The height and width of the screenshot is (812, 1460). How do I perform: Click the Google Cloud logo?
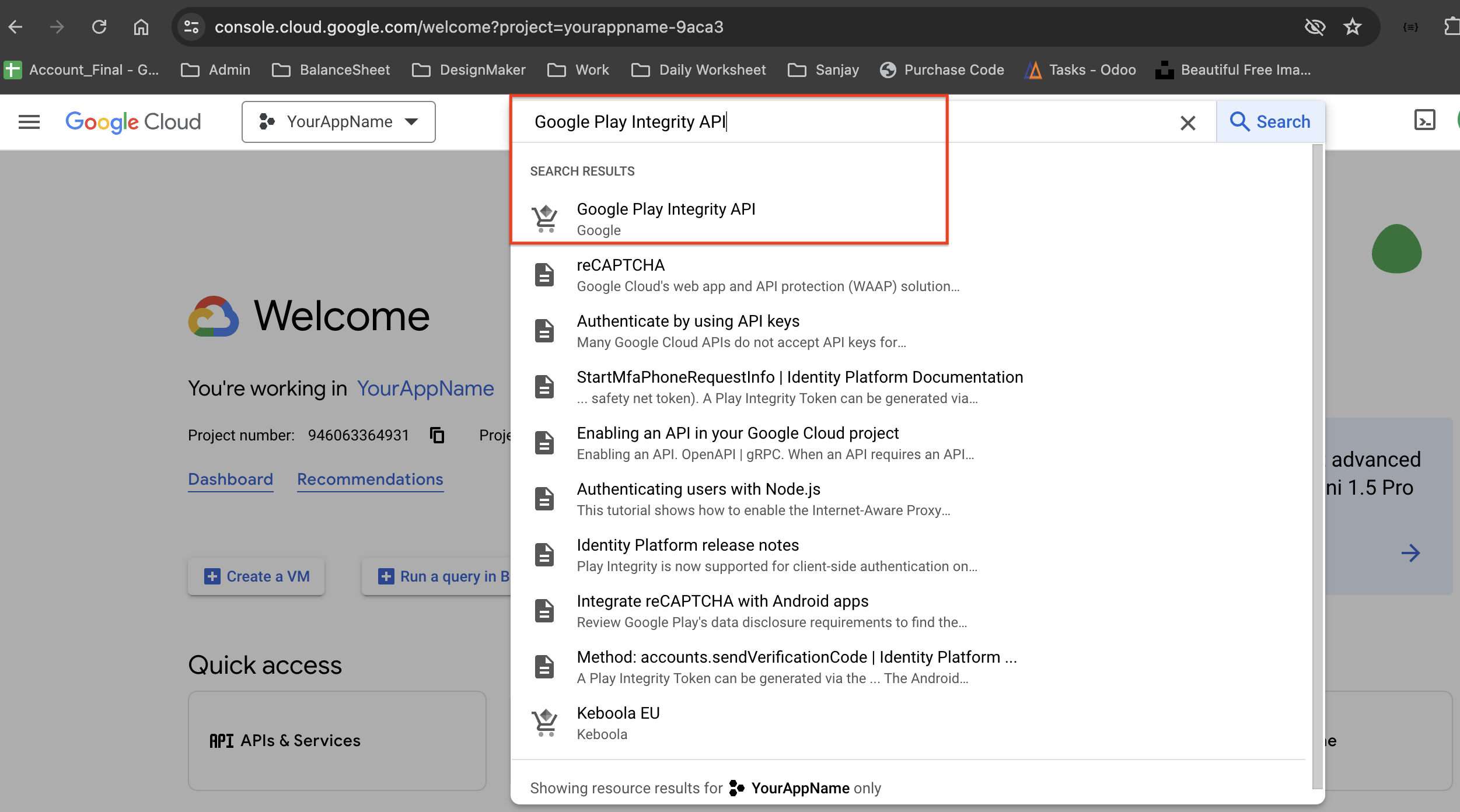pos(133,122)
